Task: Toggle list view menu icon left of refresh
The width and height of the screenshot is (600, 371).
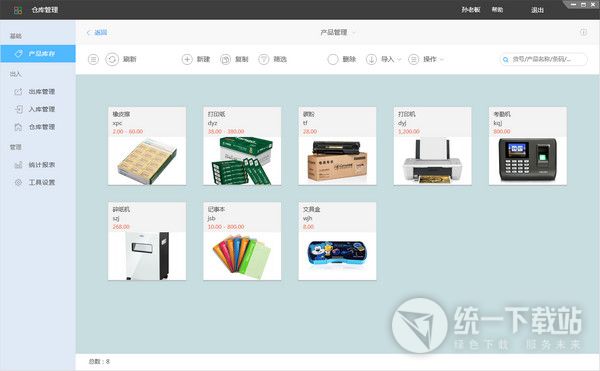Action: pos(93,59)
